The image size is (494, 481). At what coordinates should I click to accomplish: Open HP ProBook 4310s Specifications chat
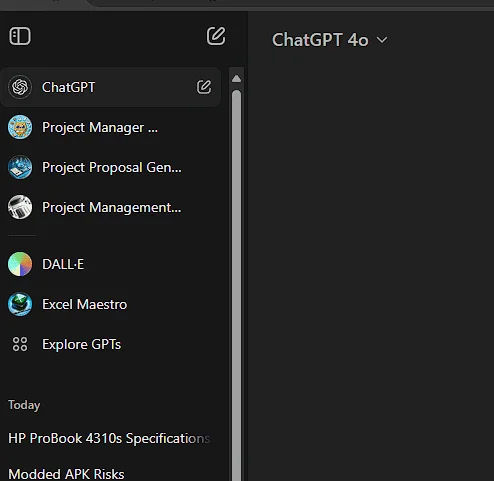coord(109,438)
